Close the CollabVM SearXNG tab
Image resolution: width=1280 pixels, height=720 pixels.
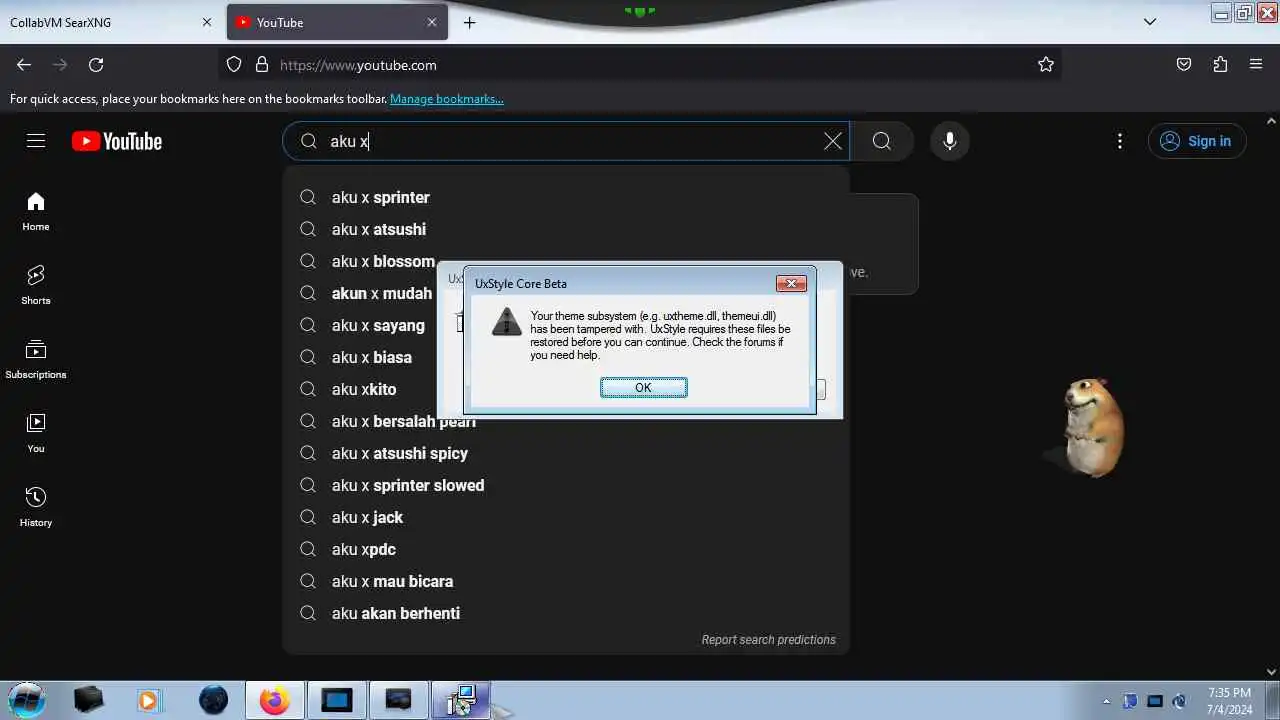point(207,22)
